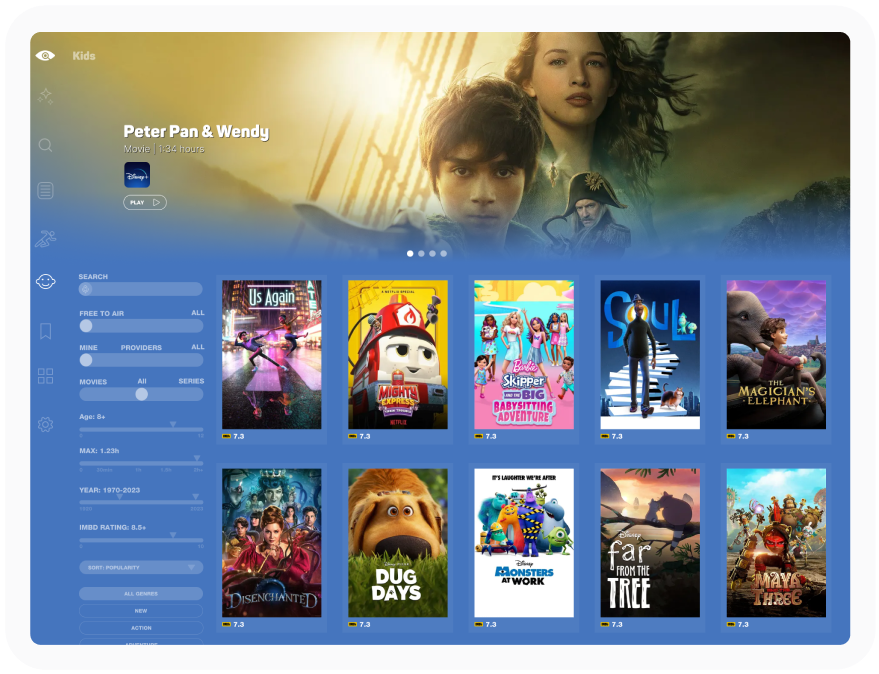Open the apps grid icon in sidebar

pyautogui.click(x=45, y=377)
